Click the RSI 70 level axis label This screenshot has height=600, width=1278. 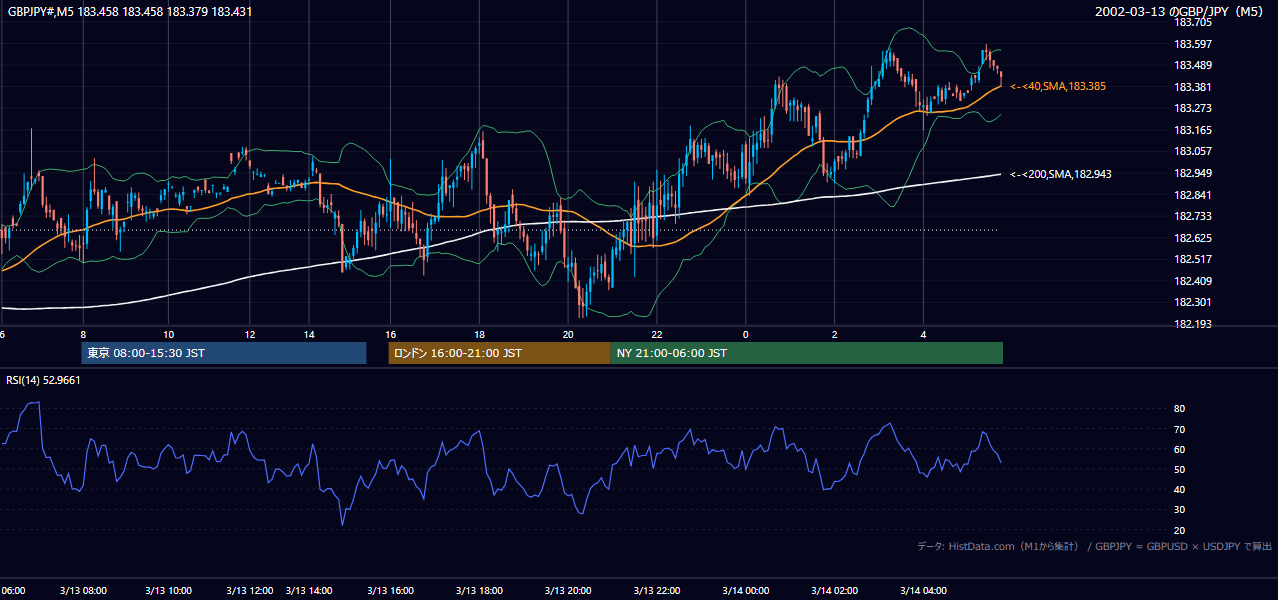click(1179, 429)
